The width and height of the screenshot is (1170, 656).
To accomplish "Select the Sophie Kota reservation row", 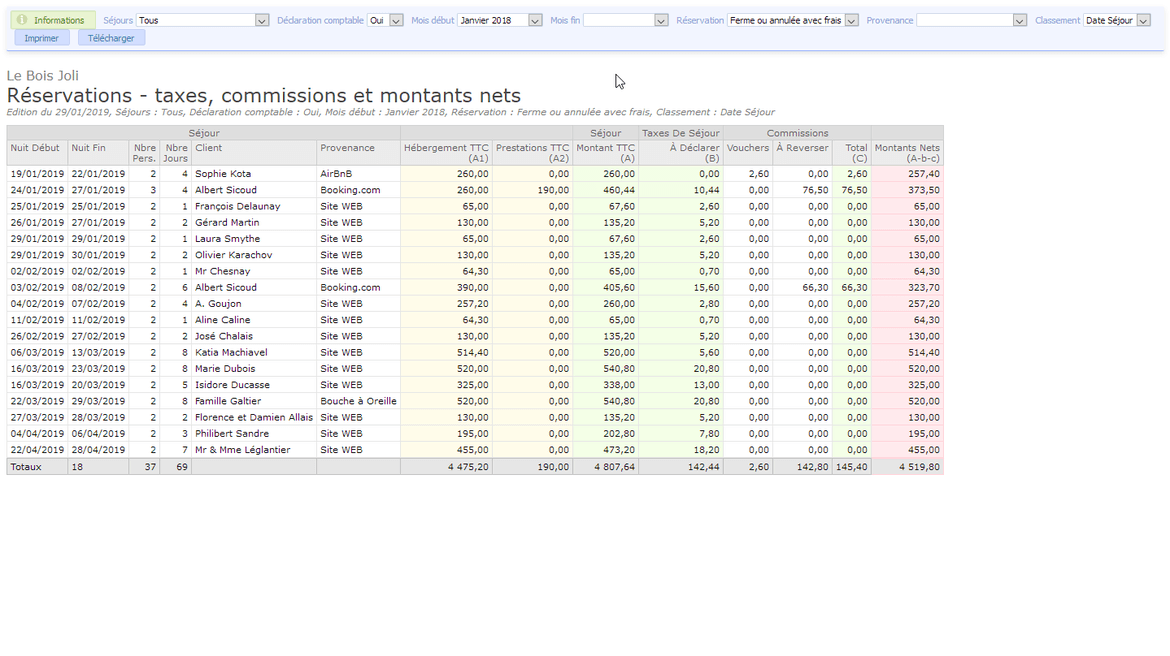I will 223,174.
